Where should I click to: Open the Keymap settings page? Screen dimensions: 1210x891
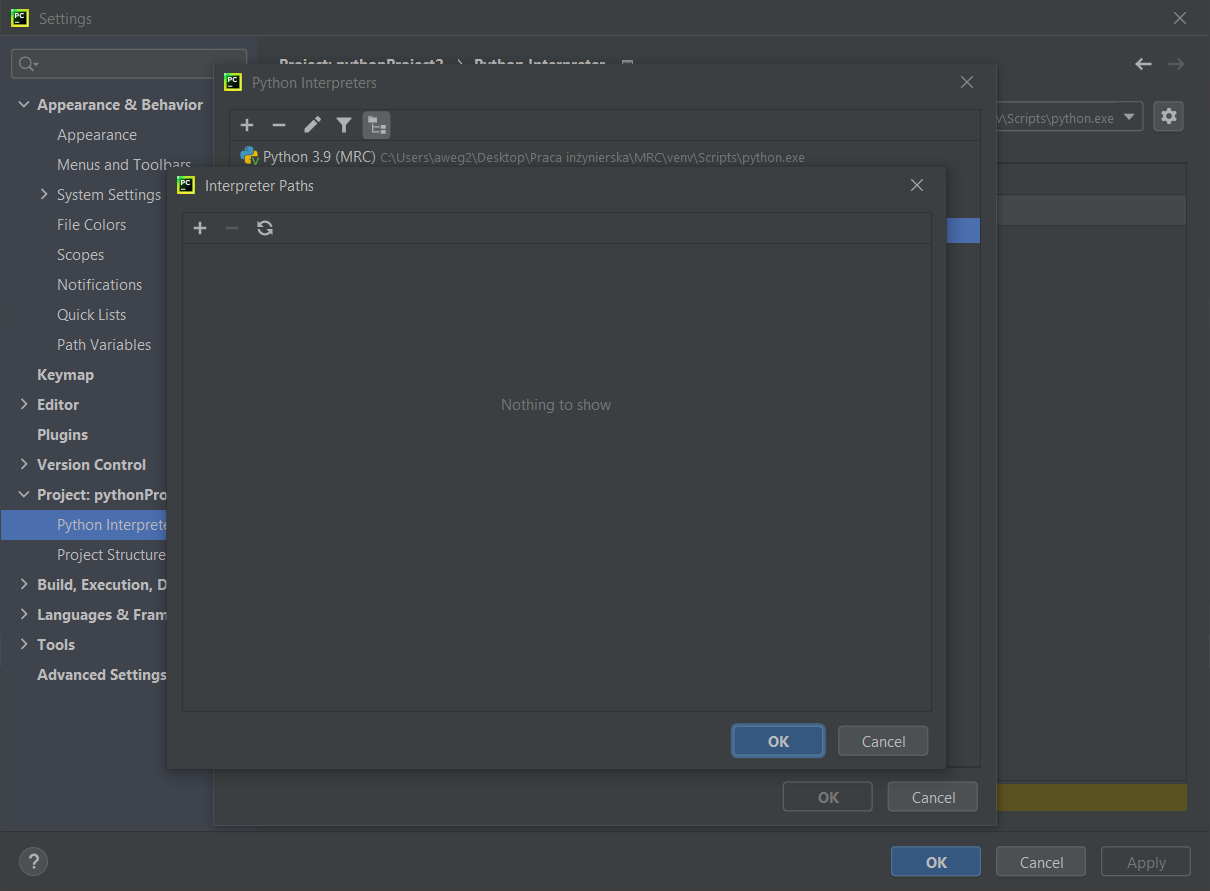pyautogui.click(x=65, y=375)
